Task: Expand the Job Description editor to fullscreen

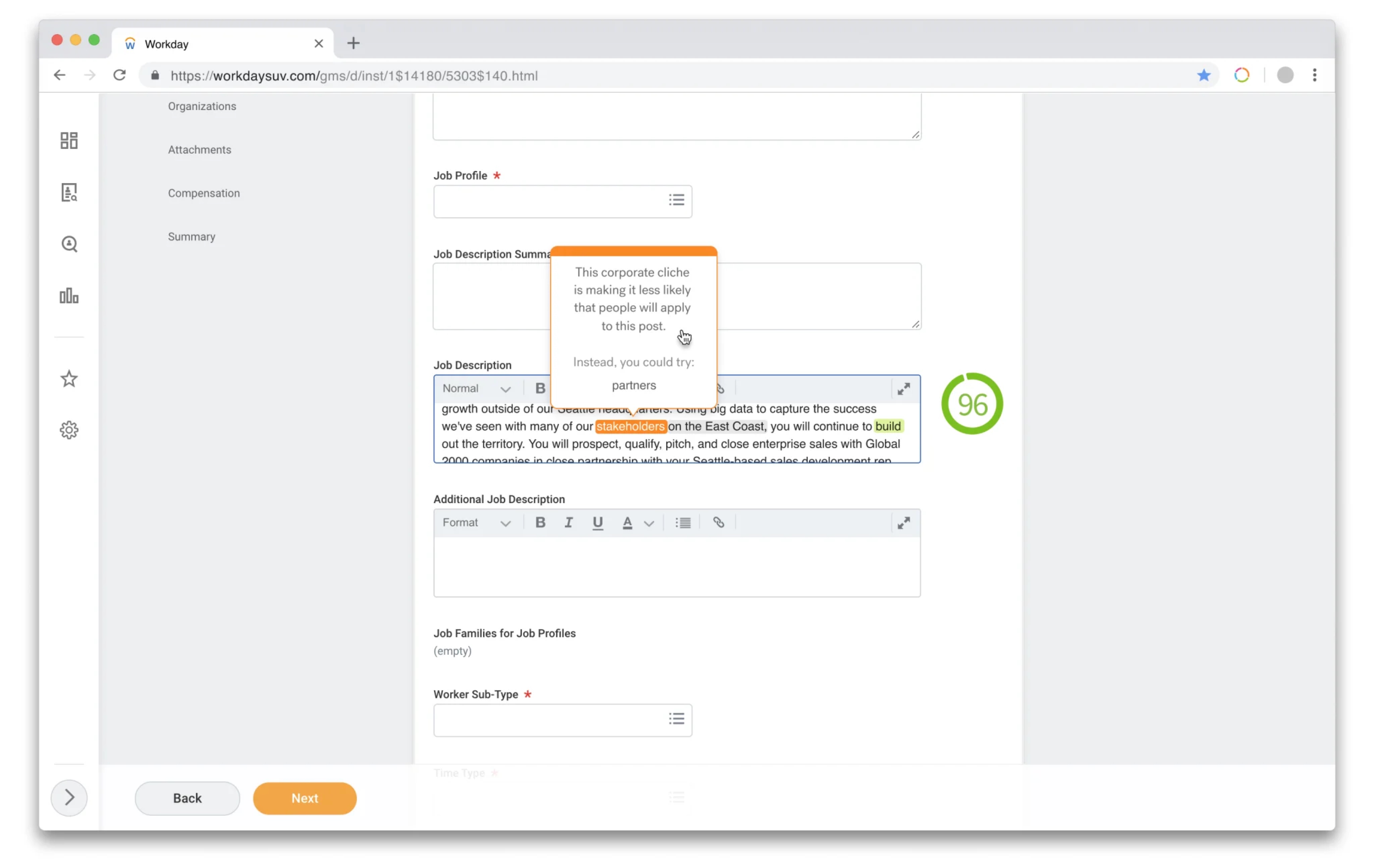Action: [903, 389]
